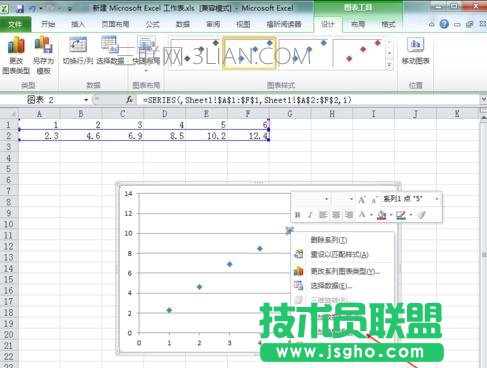
Task: Open font name dropdown in mini toolbar
Action: click(326, 199)
